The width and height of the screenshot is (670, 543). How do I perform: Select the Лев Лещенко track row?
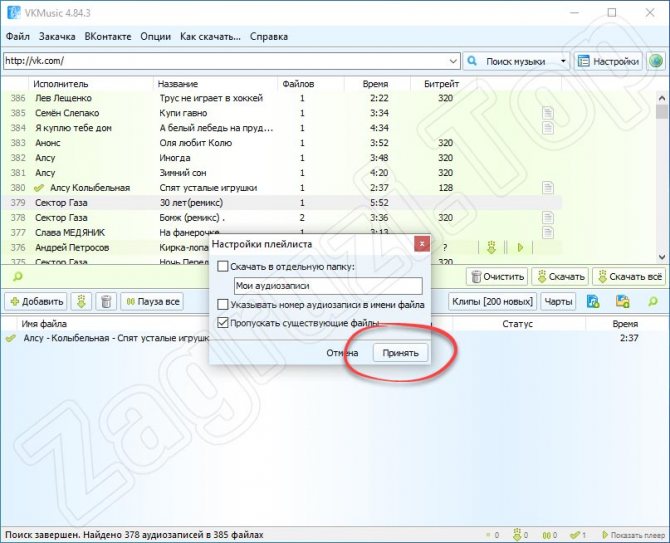coord(282,98)
